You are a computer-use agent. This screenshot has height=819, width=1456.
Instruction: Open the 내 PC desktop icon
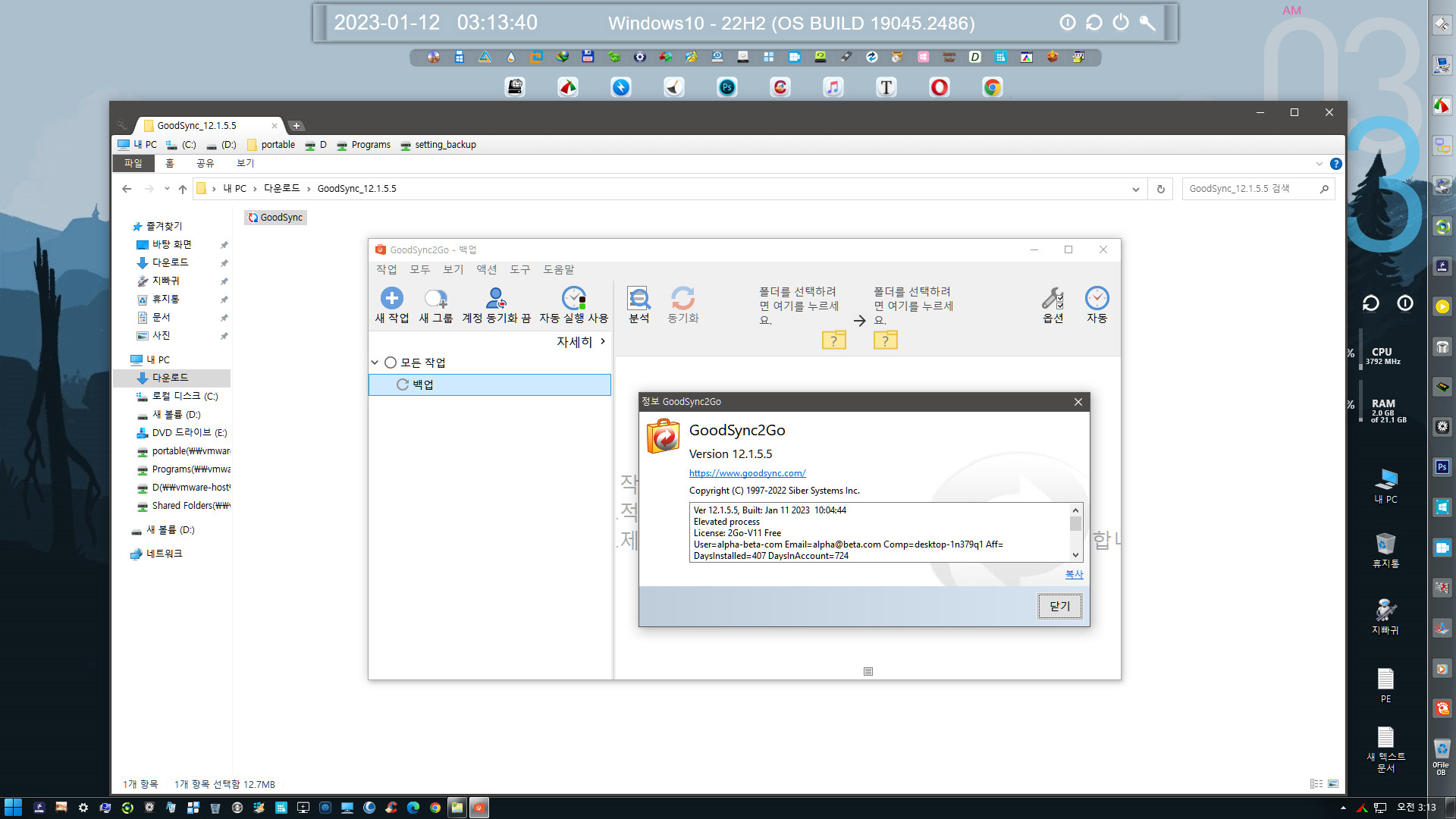[x=1386, y=486]
